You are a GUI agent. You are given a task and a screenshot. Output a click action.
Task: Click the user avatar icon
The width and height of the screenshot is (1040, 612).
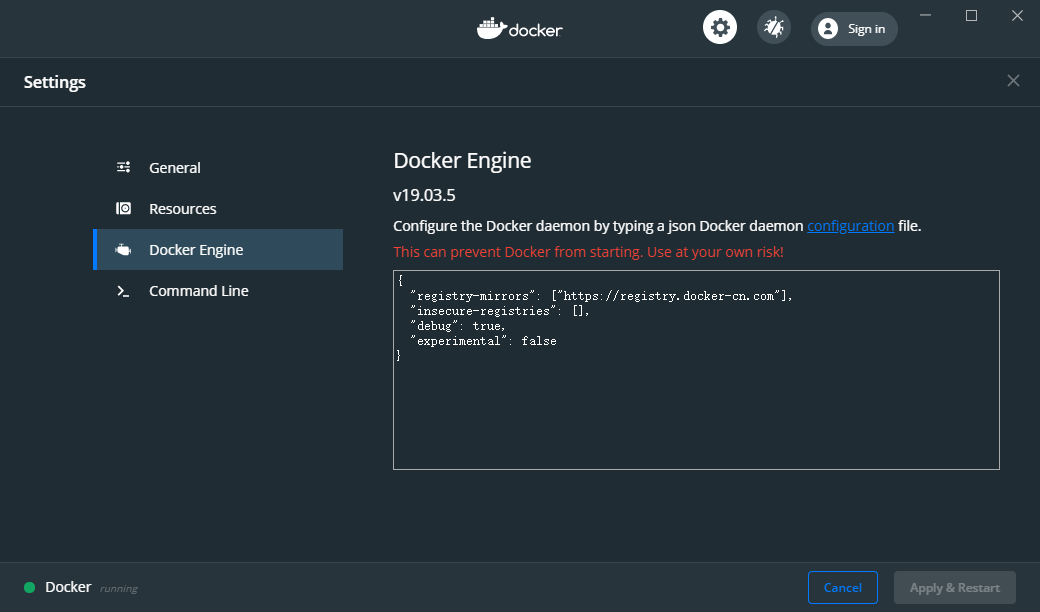tap(828, 29)
